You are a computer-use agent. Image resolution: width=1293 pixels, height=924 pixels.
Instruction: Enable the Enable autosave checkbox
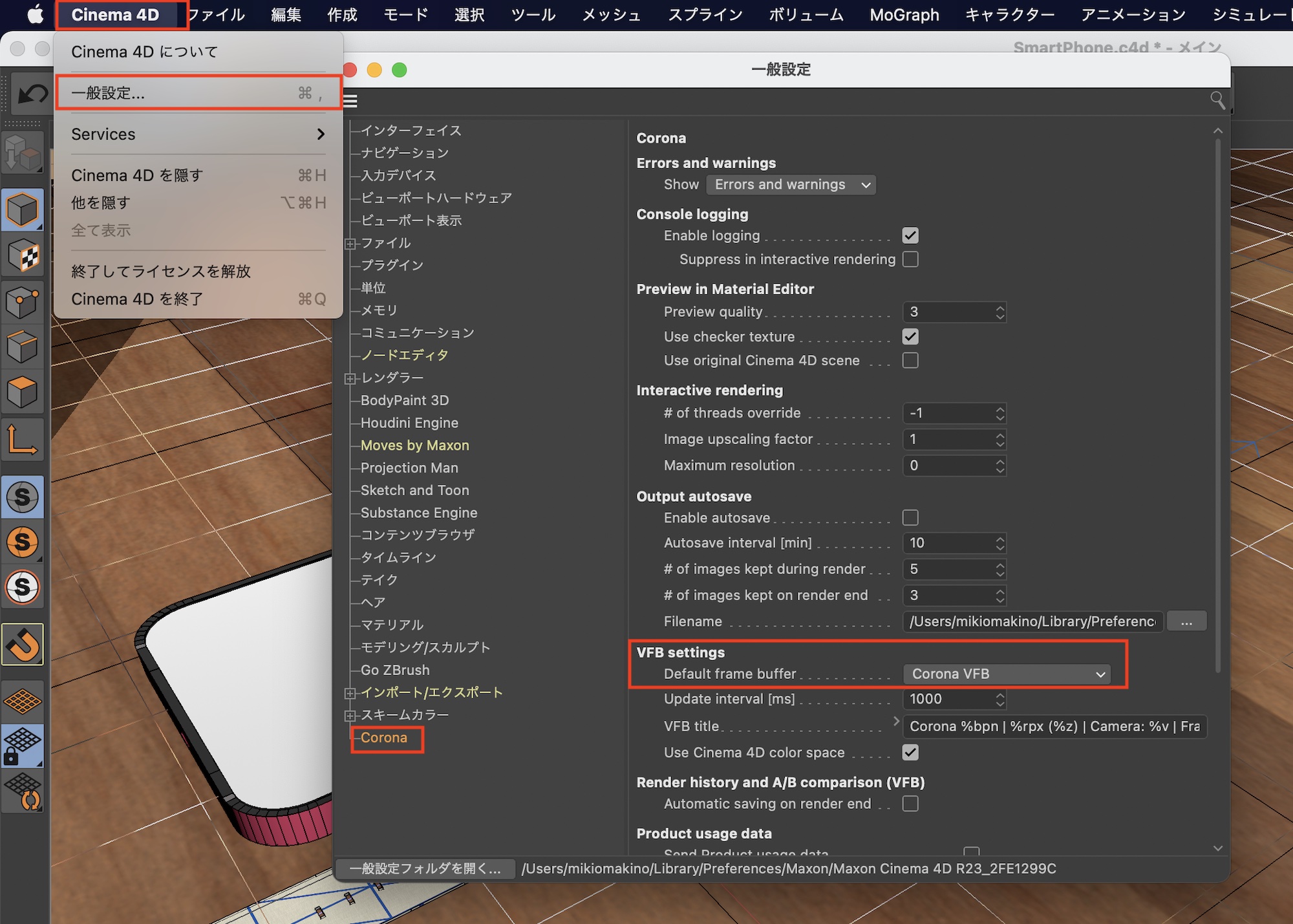(910, 518)
